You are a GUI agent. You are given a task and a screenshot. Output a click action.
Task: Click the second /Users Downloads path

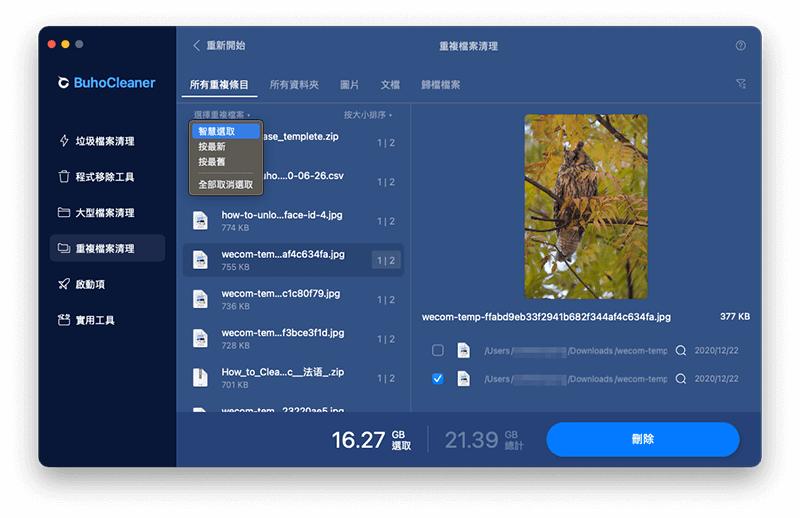point(576,379)
